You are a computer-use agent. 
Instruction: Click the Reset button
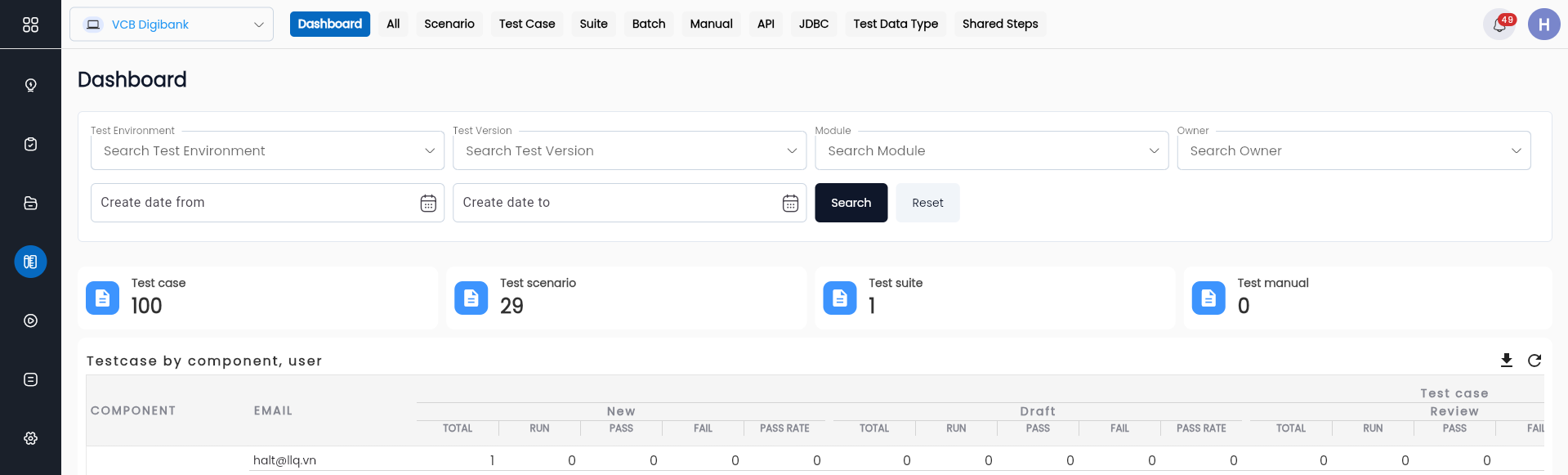[x=927, y=203]
